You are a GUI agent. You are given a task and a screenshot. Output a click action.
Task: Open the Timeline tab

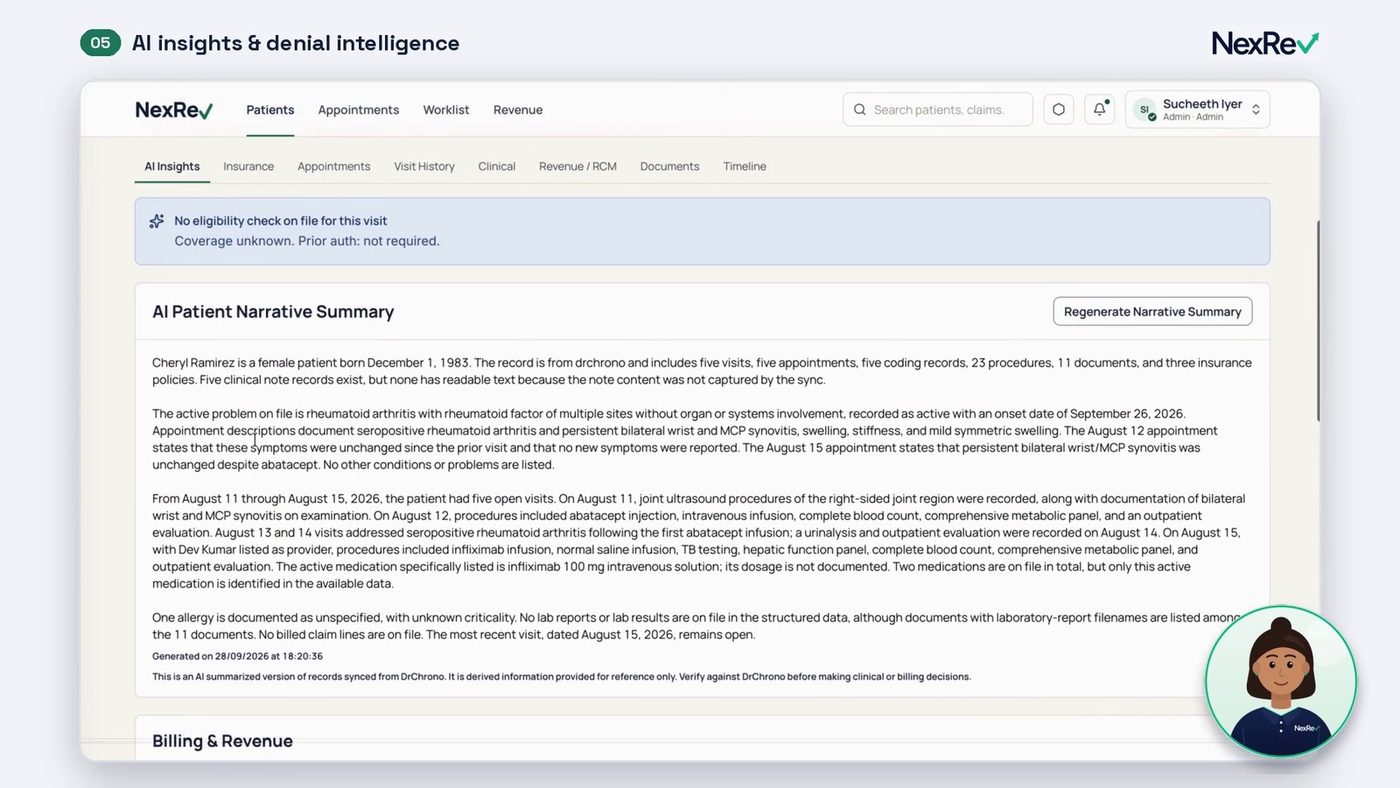pos(745,166)
